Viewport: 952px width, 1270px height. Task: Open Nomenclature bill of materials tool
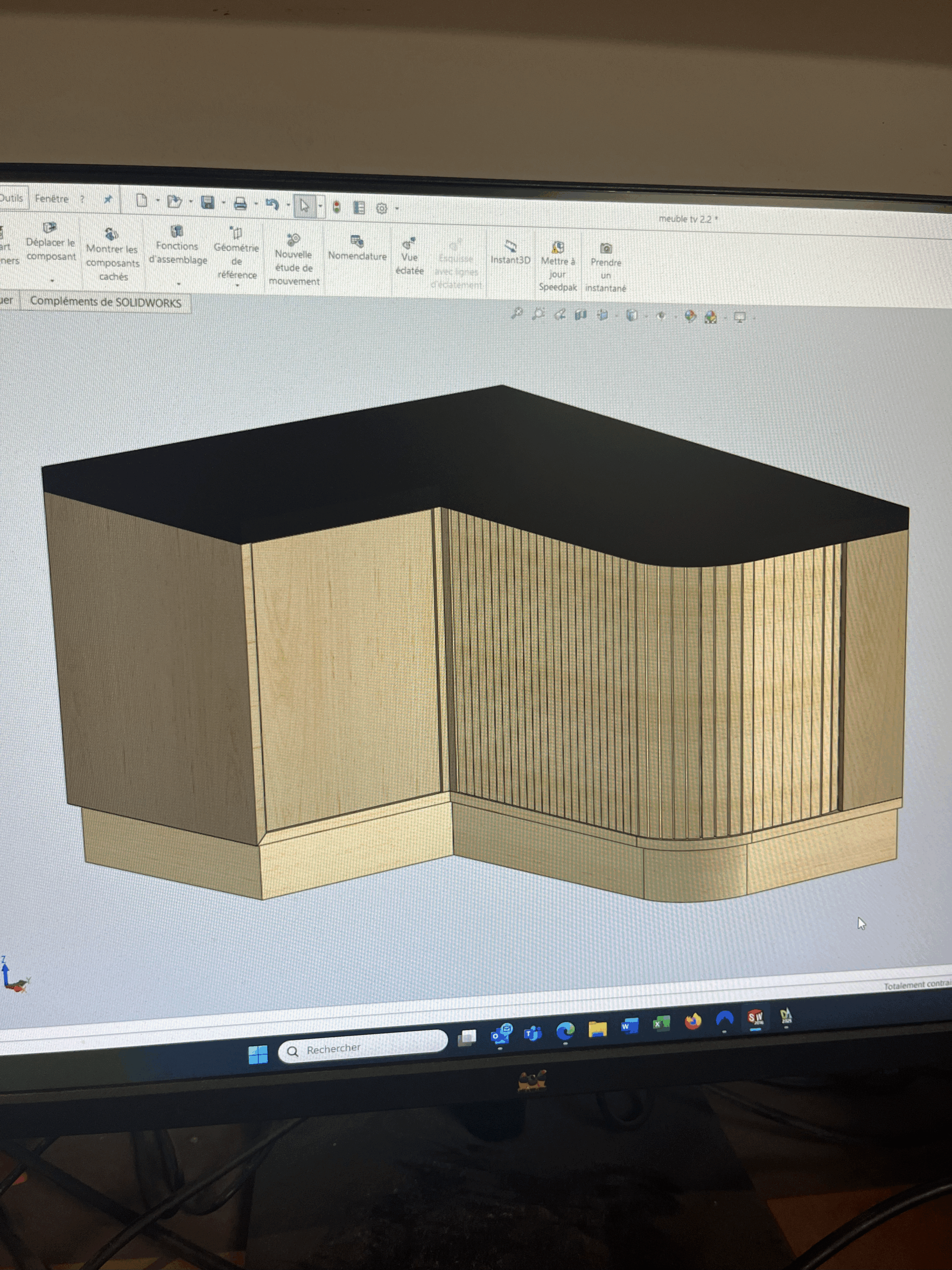(x=357, y=248)
